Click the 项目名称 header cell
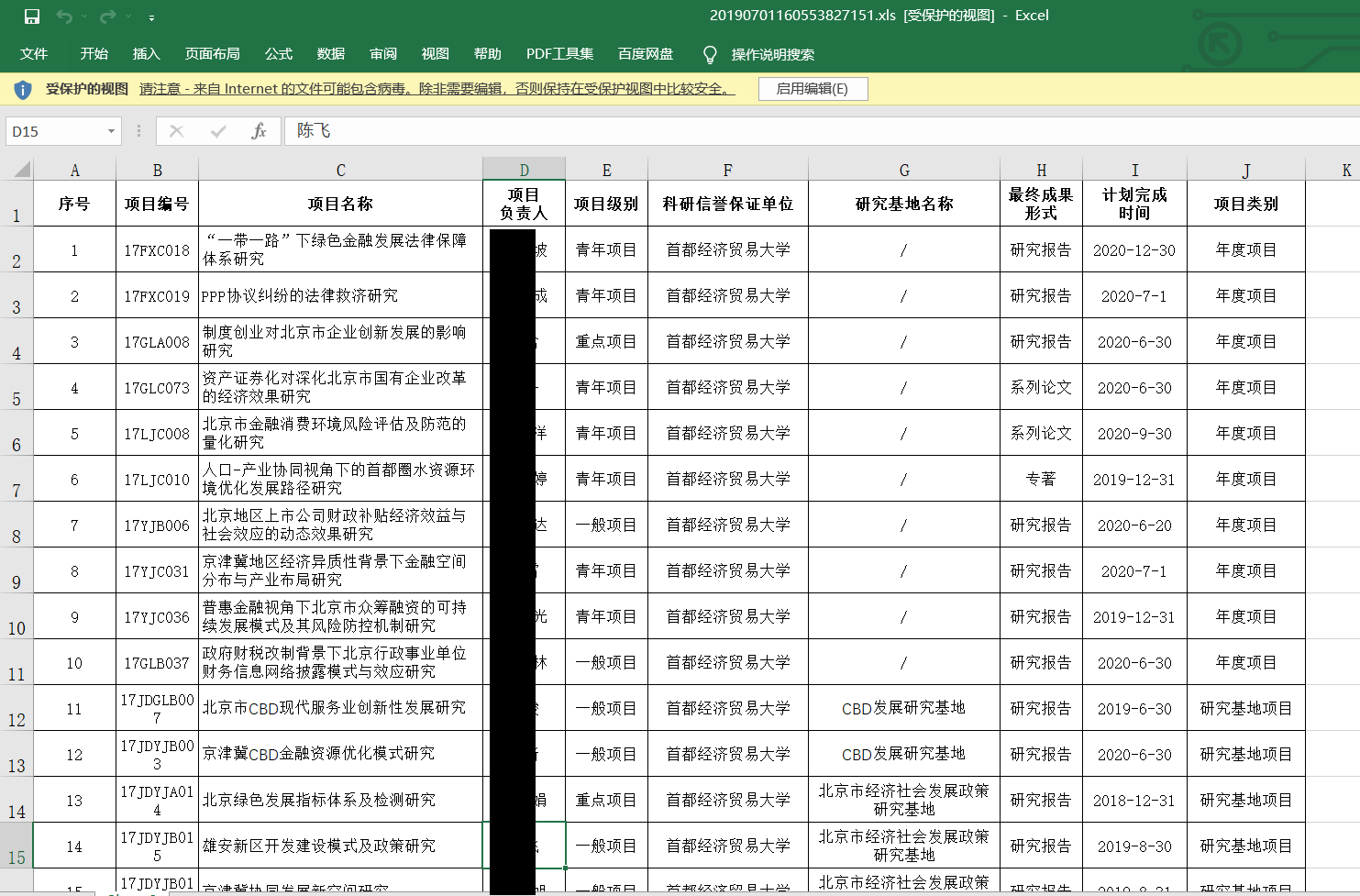Viewport: 1360px width, 896px height. pos(340,204)
